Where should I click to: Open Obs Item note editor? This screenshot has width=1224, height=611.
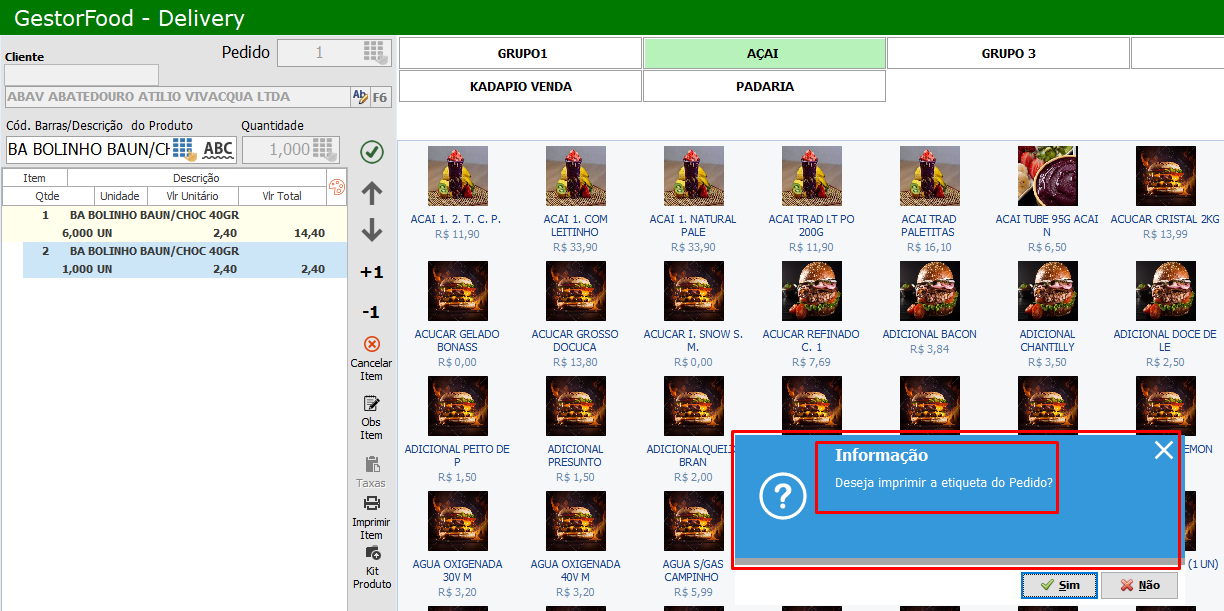click(371, 404)
